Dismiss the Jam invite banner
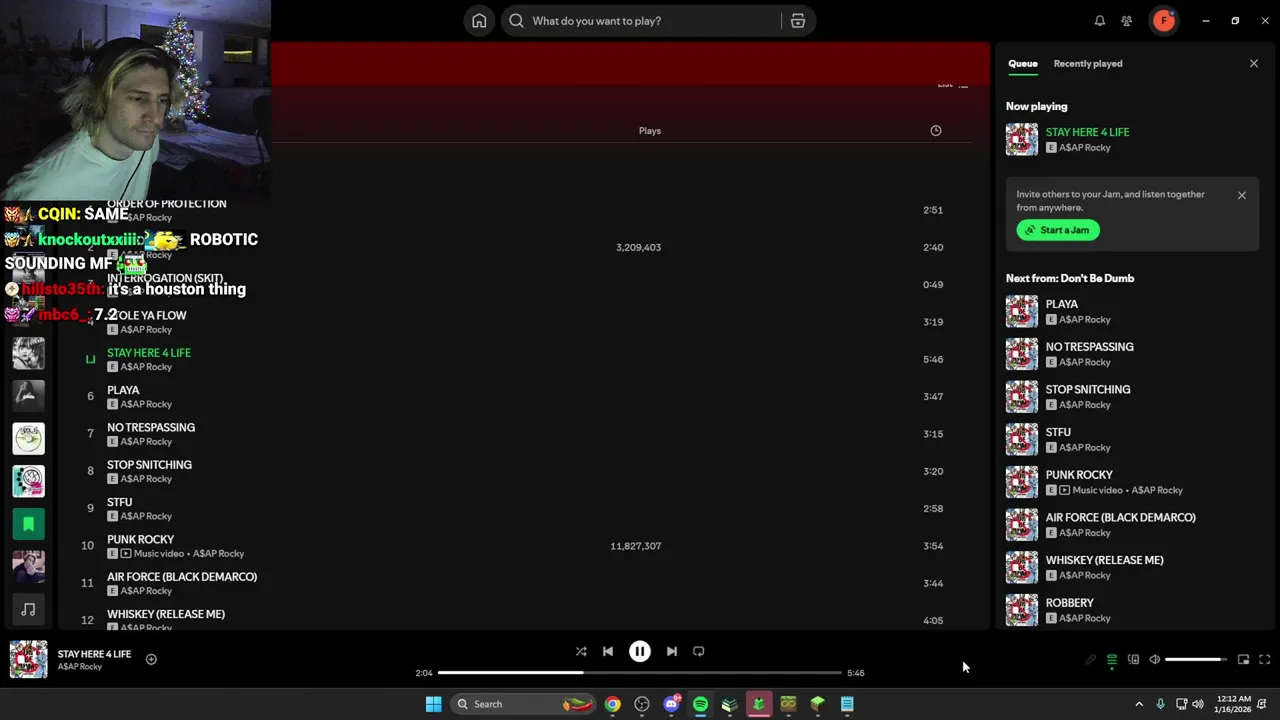The height and width of the screenshot is (720, 1280). coord(1242,195)
